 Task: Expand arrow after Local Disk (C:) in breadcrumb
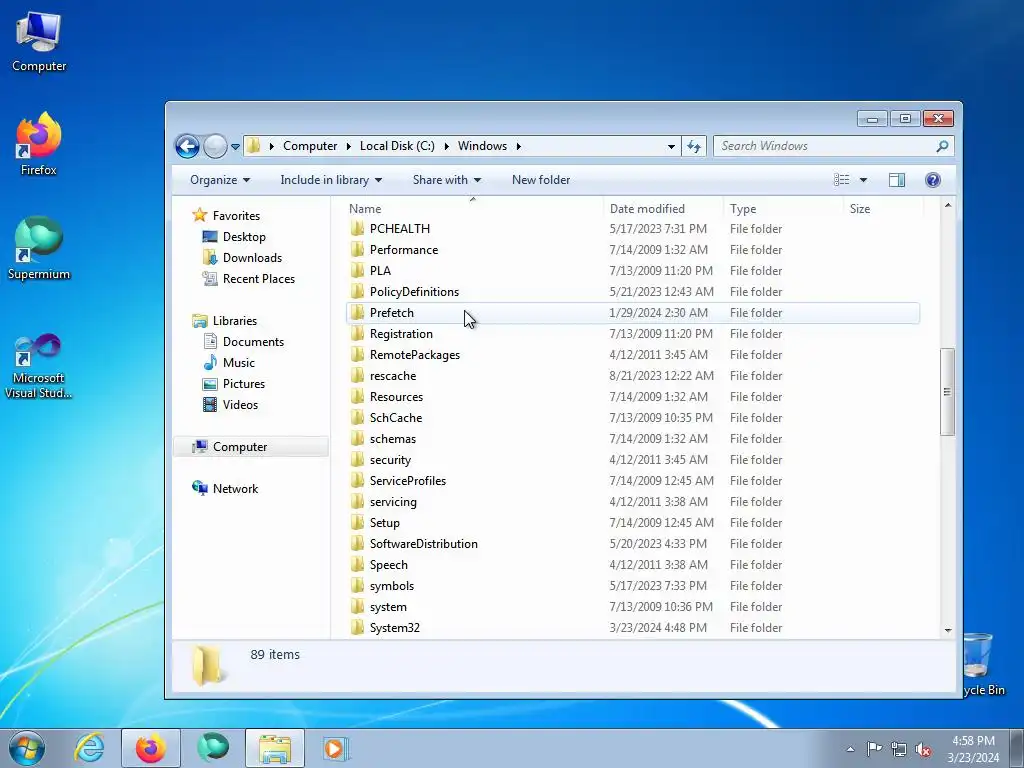[x=447, y=146]
